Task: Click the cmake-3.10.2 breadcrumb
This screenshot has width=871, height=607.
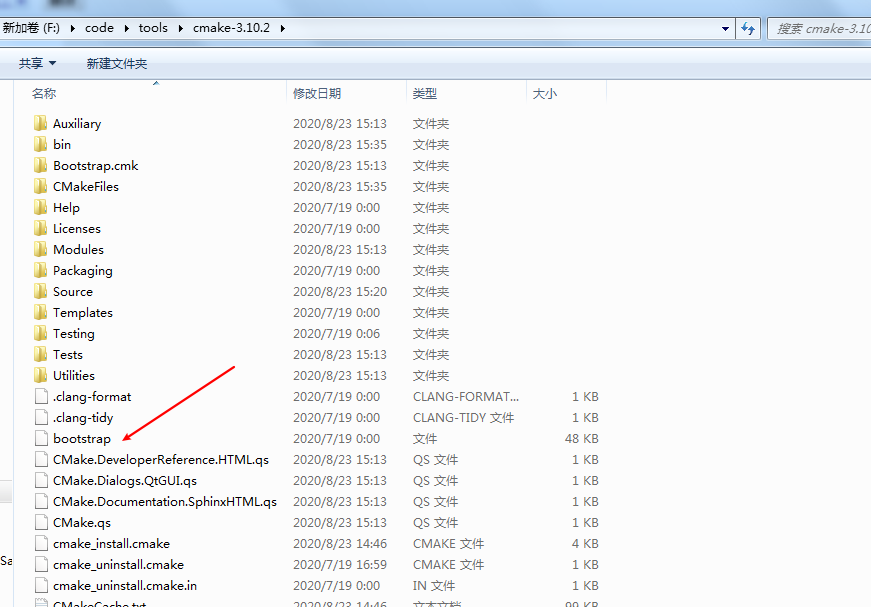Action: pos(232,28)
